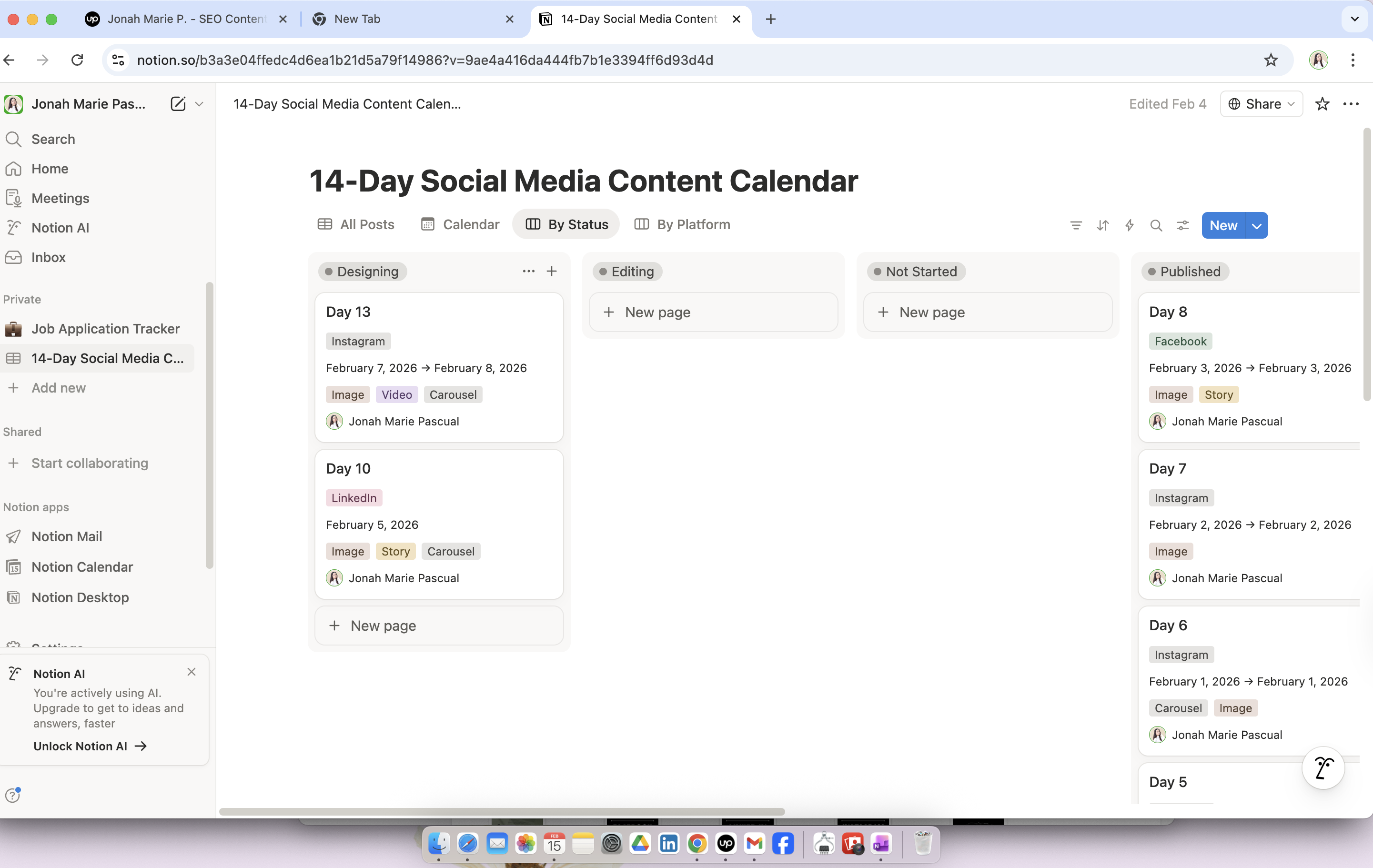This screenshot has width=1373, height=868.
Task: Dismiss the Notion AI upgrade banner
Action: point(192,672)
